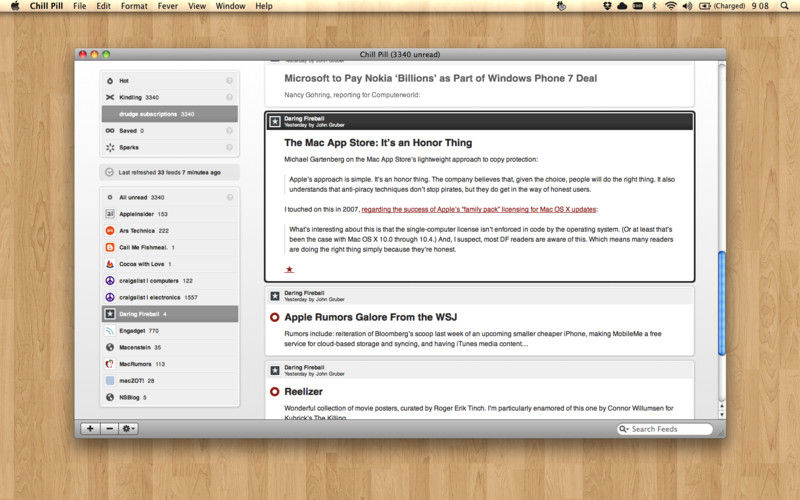Click the red star on Mac App Store article

pyautogui.click(x=289, y=269)
